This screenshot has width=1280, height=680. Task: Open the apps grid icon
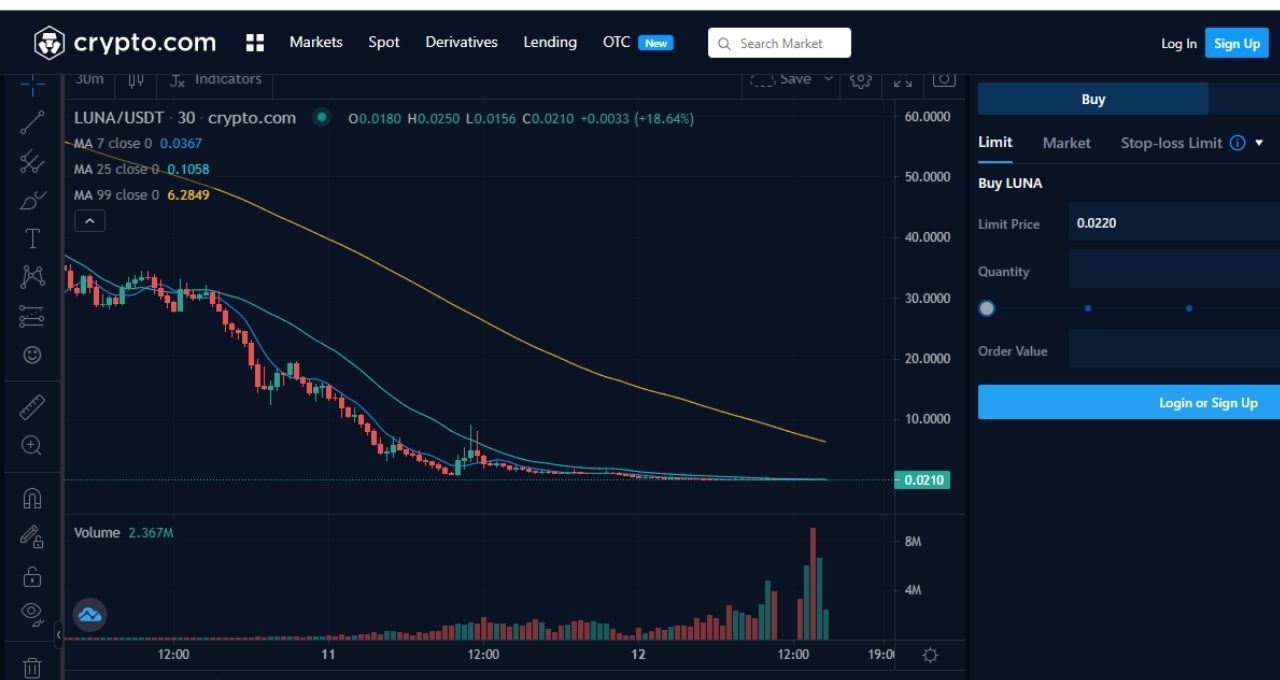coord(255,42)
